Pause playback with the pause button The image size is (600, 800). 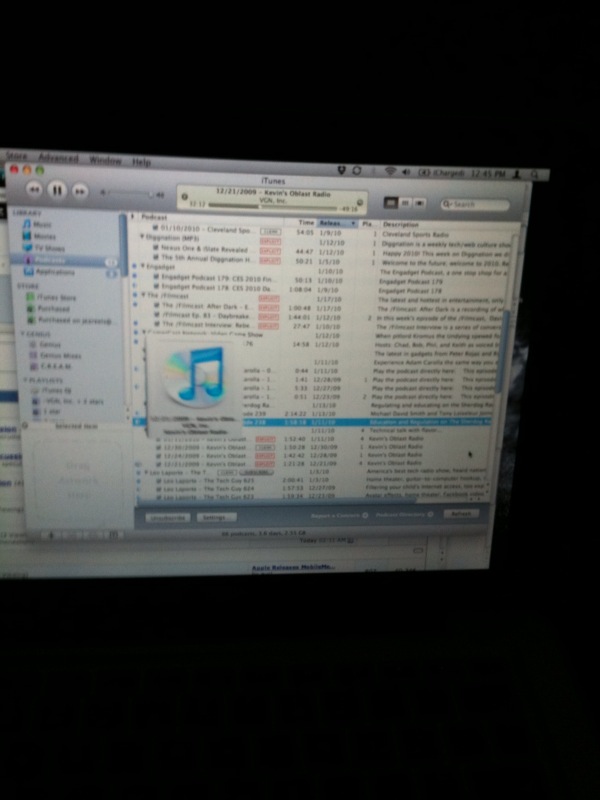pos(57,191)
